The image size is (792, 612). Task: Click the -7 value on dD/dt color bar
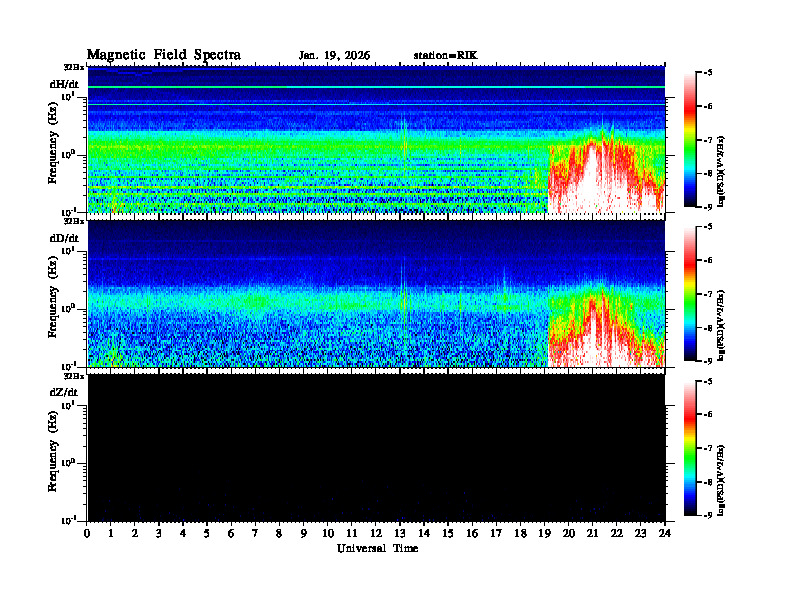pos(707,294)
